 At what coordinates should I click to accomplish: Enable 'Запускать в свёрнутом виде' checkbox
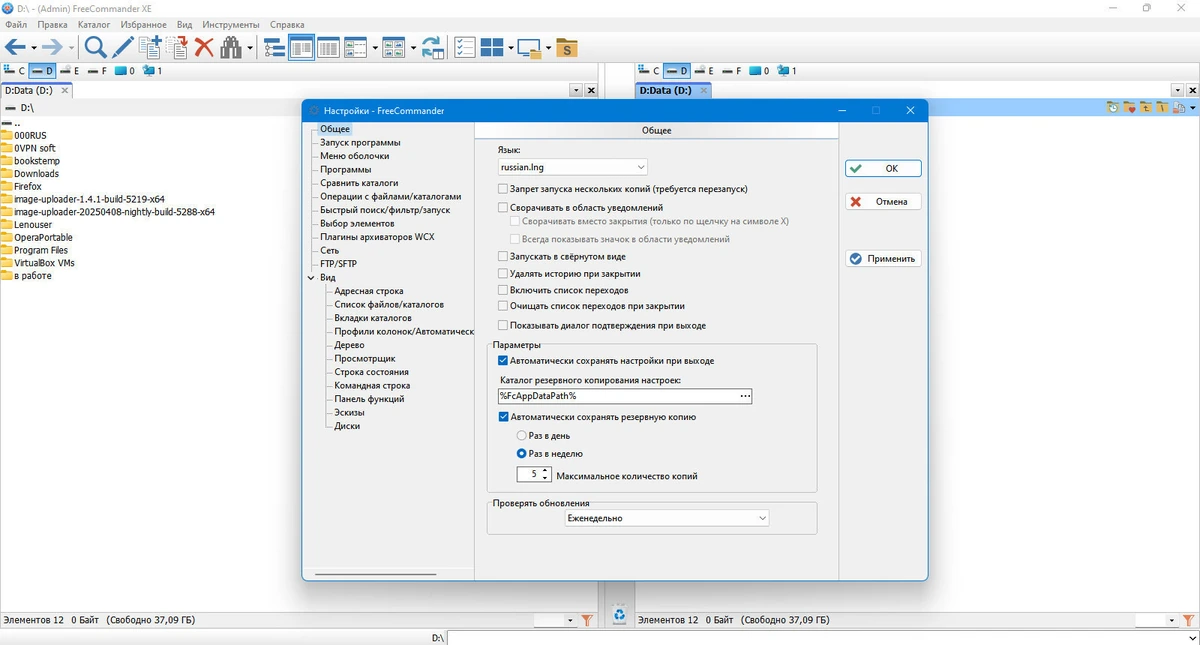pos(503,257)
